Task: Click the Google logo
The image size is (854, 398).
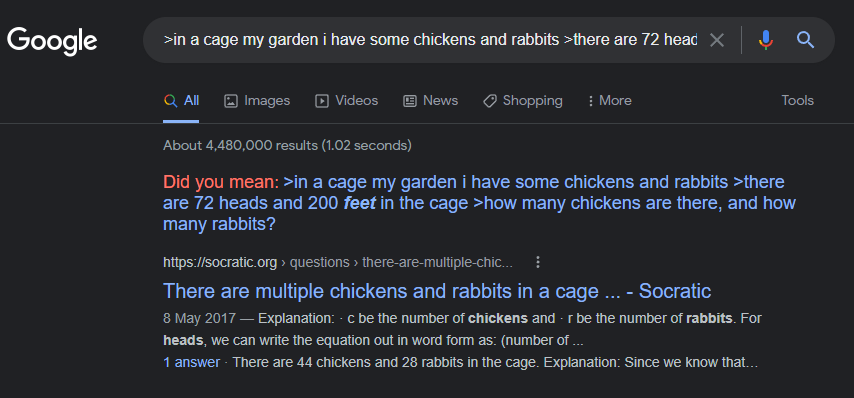Action: pos(52,41)
